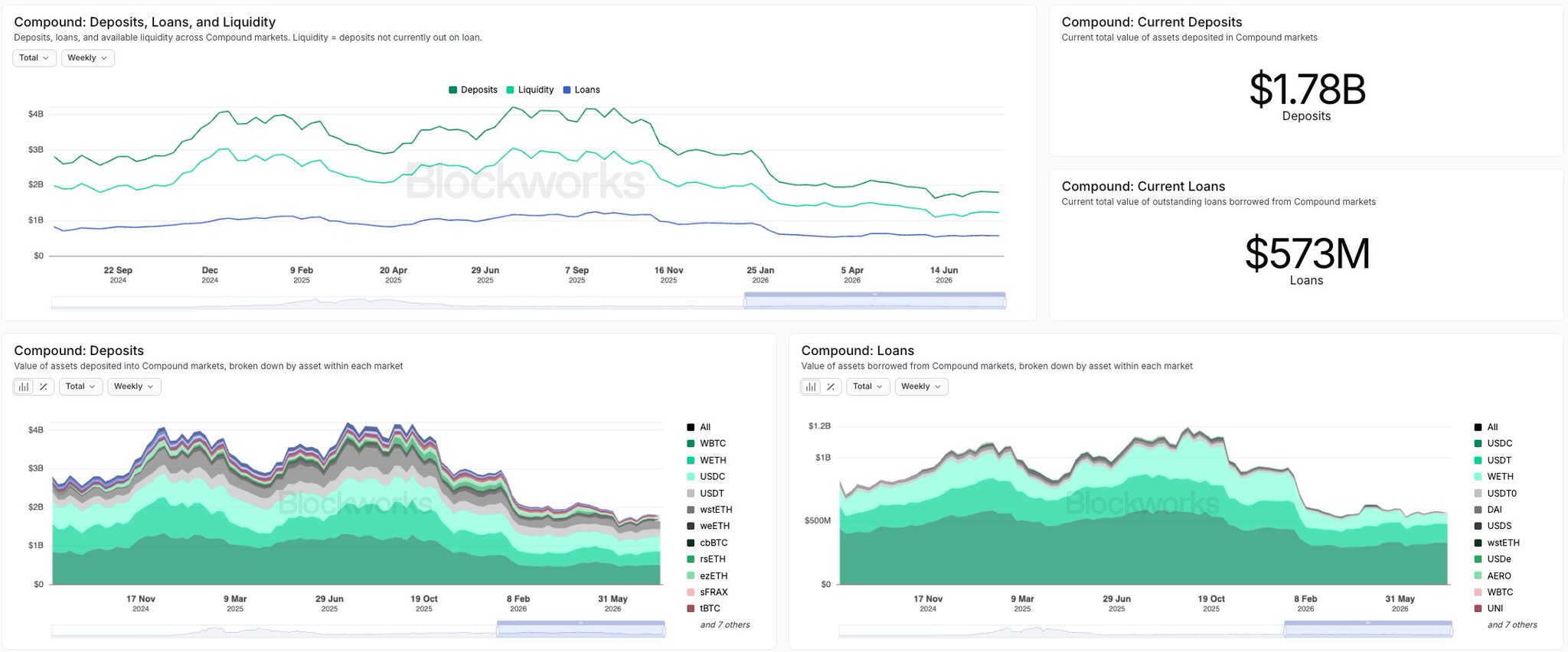This screenshot has width=1568, height=652.
Task: Toggle WBTC in the Loans chart legend
Action: (x=1494, y=592)
